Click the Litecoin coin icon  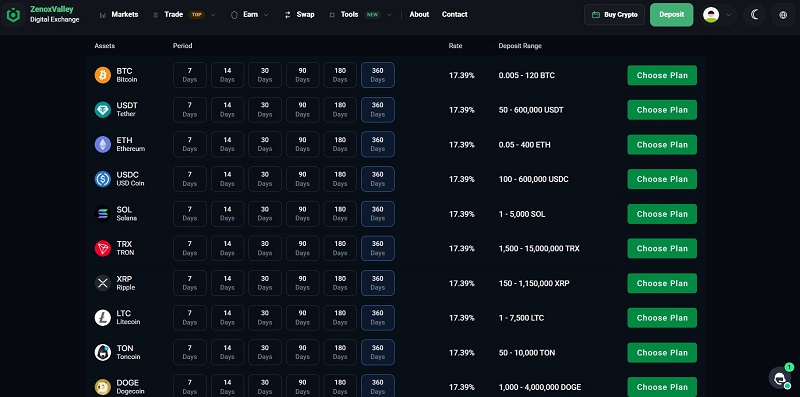click(103, 318)
